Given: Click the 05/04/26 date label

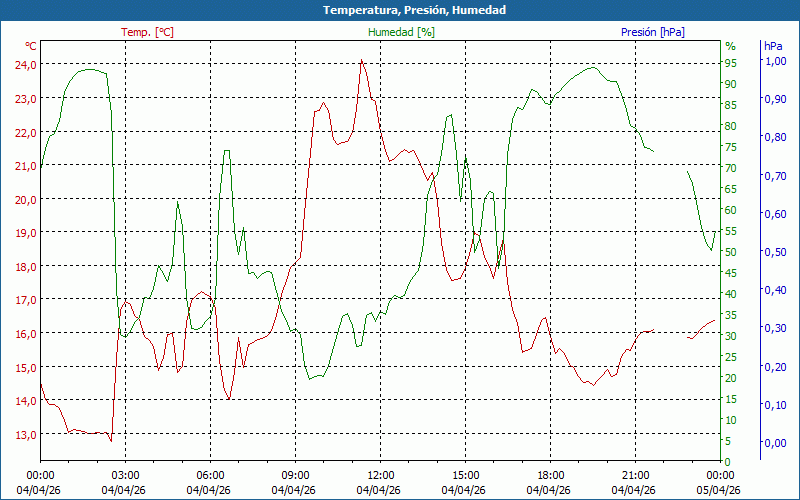Looking at the screenshot, I should coord(719,490).
